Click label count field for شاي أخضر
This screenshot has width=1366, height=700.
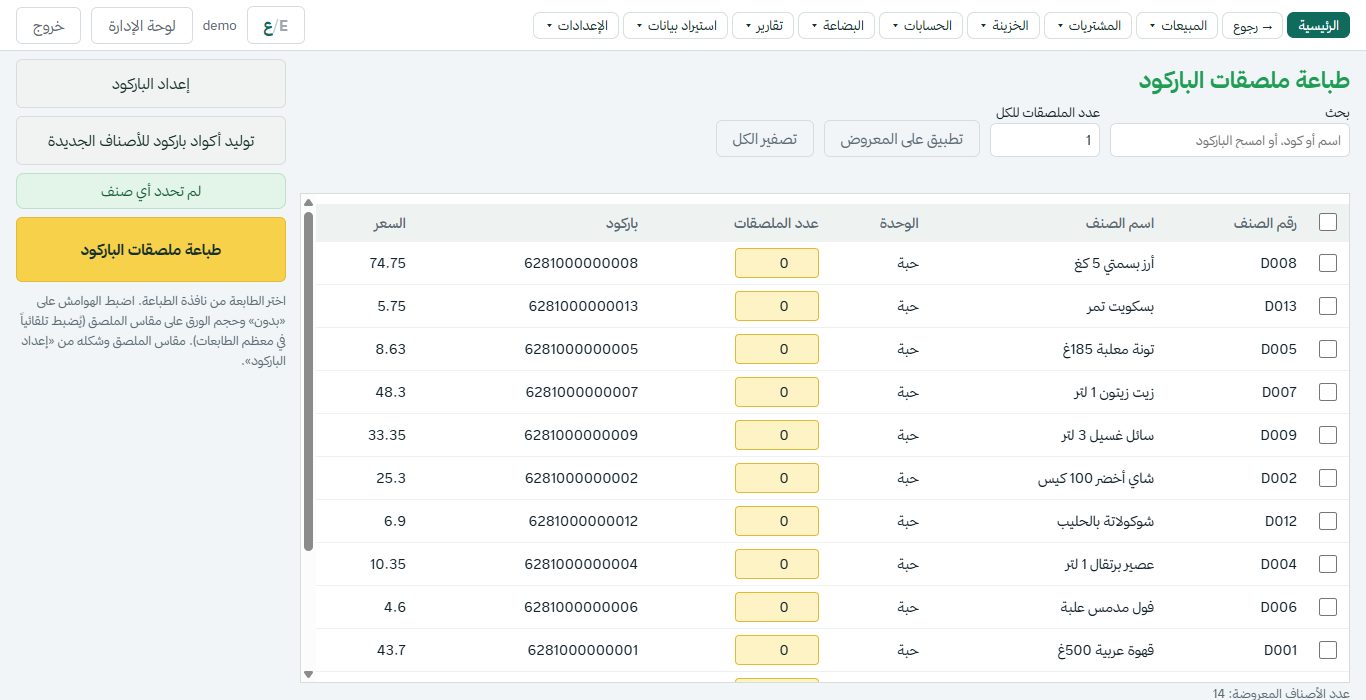(777, 478)
